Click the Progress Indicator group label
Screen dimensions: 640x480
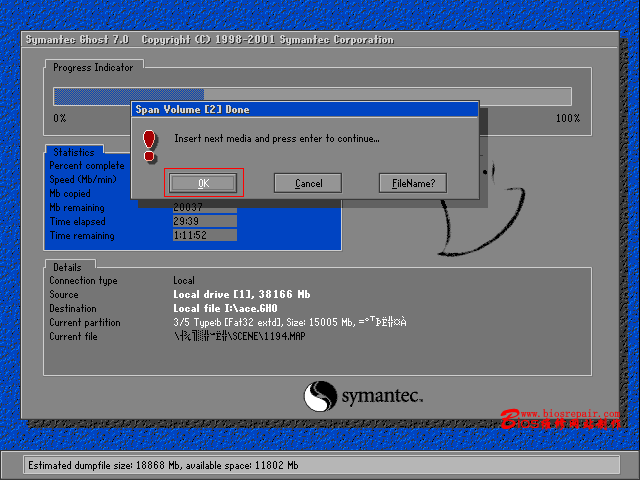point(93,67)
